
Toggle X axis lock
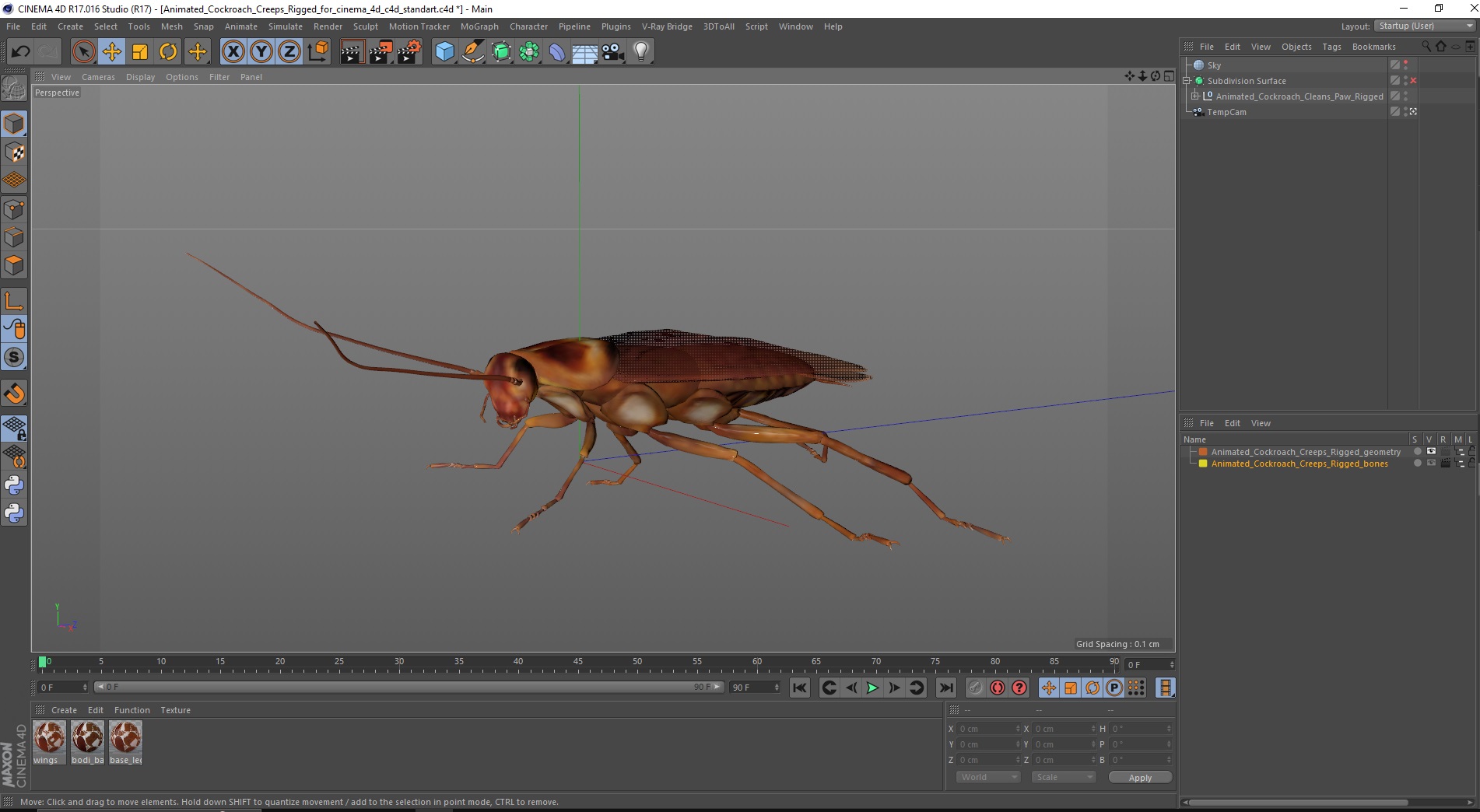coord(233,52)
